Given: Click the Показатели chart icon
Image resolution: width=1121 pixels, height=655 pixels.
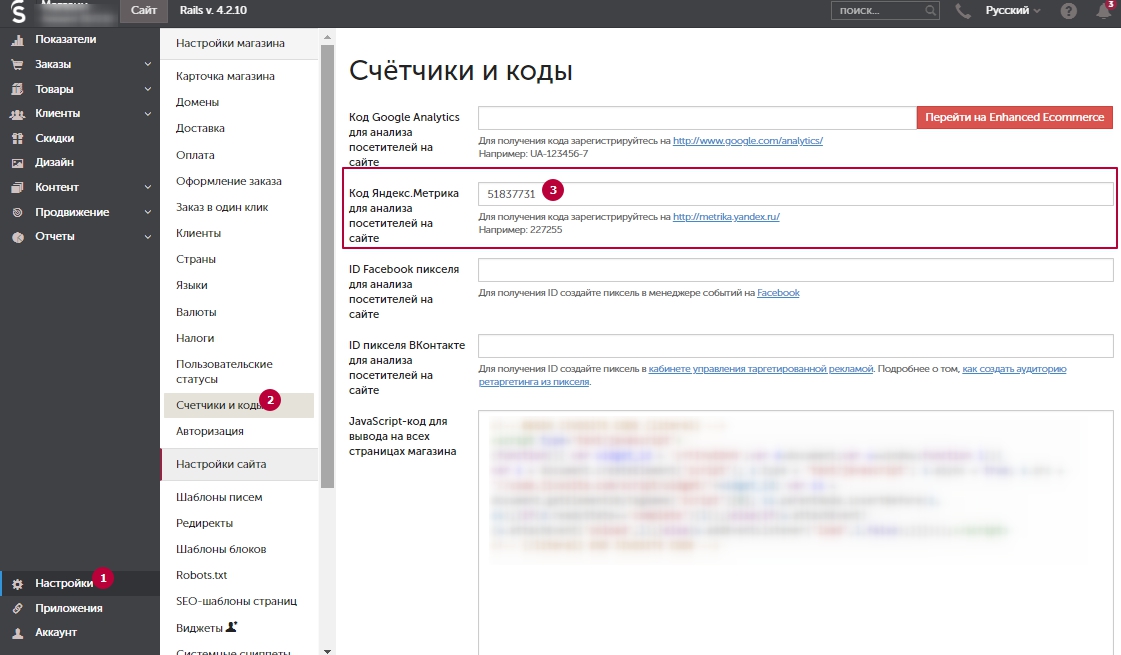Looking at the screenshot, I should tap(17, 40).
